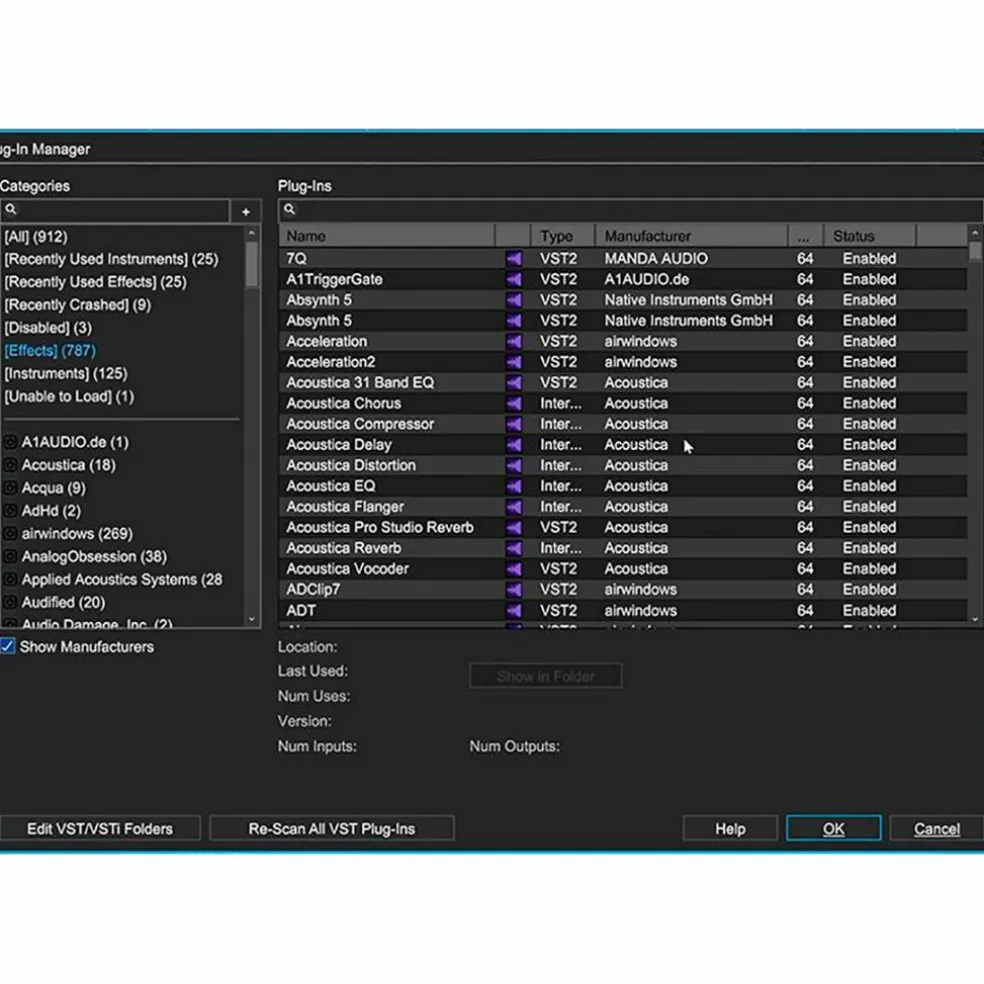Viewport: 984px width, 984px height.
Task: Click the purple plug-in icon for 7Q
Action: click(514, 259)
